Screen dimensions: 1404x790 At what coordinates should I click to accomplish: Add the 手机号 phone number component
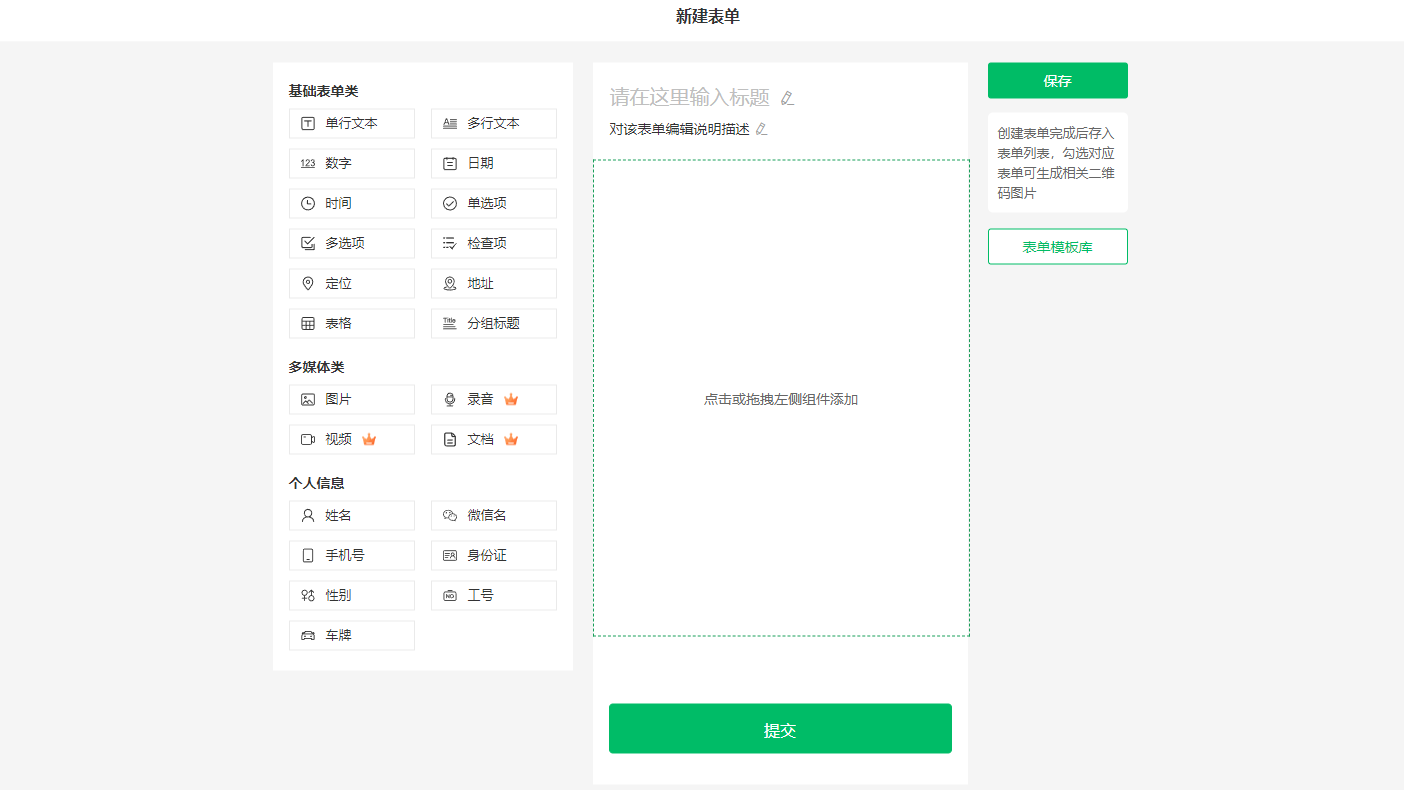[351, 555]
